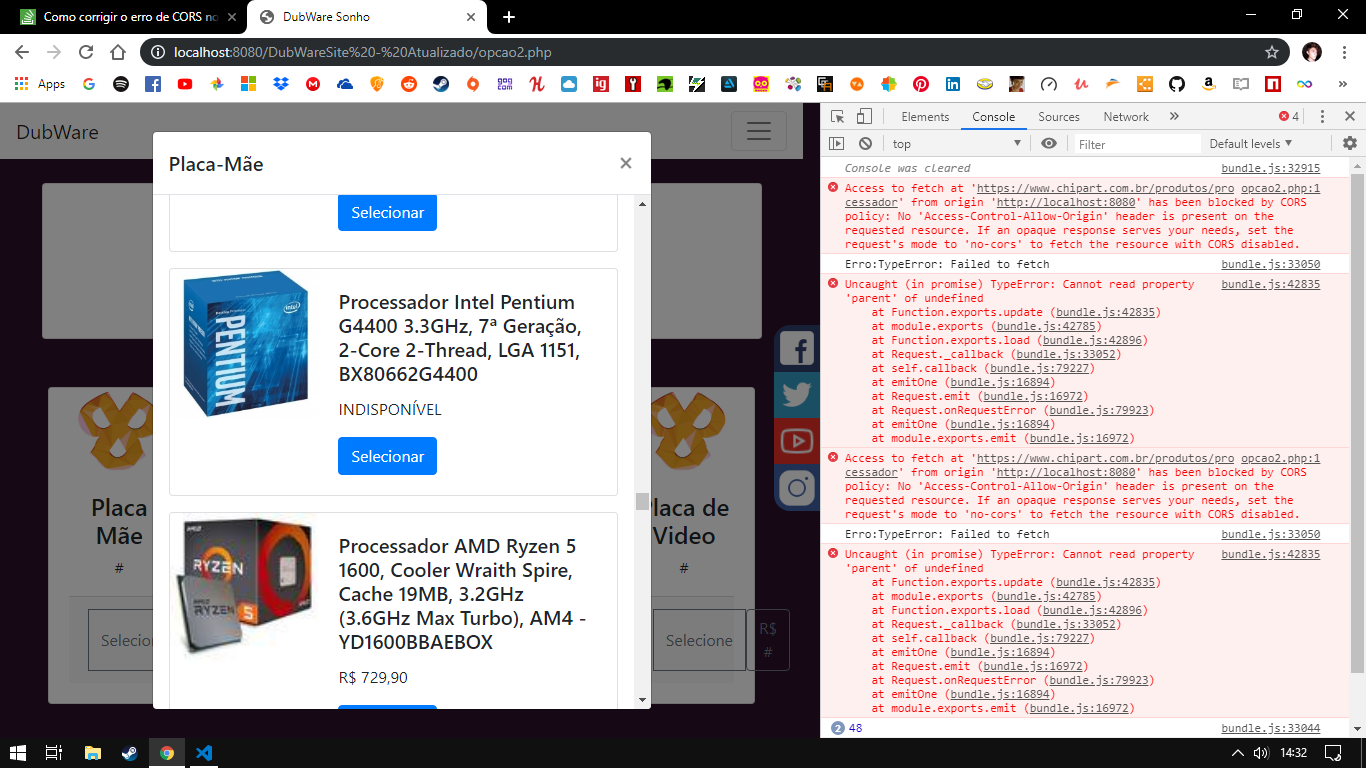Open the Amazon bookmark
The height and width of the screenshot is (768, 1366).
[1209, 85]
